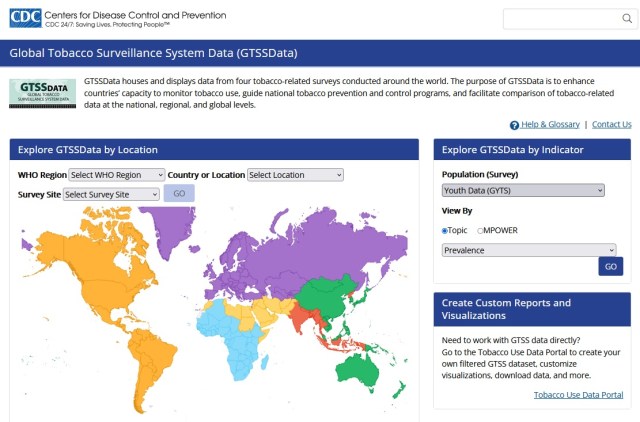Click the CDC logo
This screenshot has width=640, height=422.
(25, 18)
